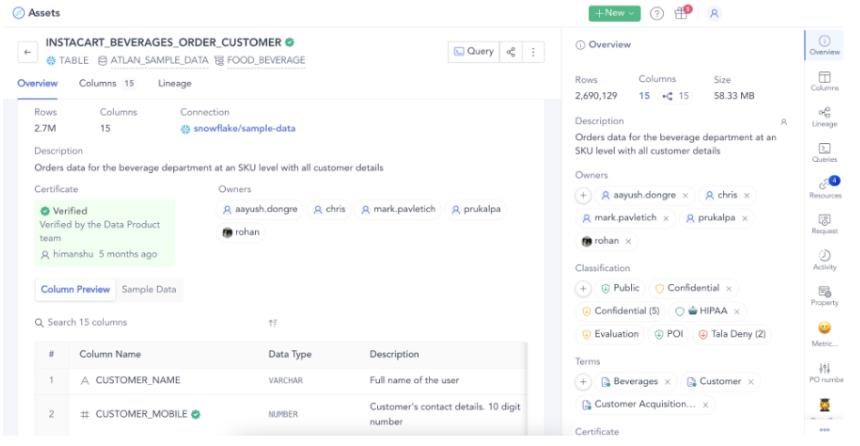
Task: Select the CUSTOMER_MOBILE column row
Action: pyautogui.click(x=281, y=415)
